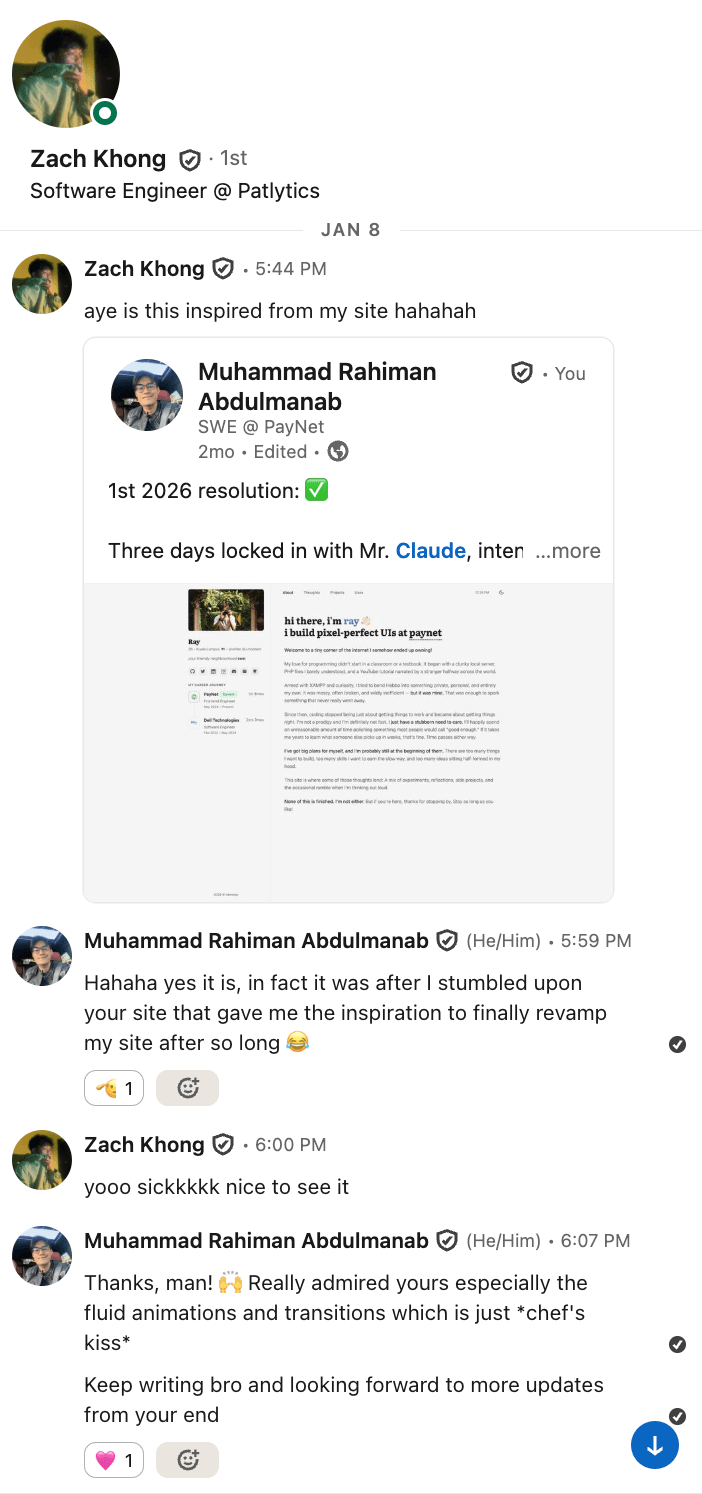Click the verified badge on the shared post author name
Image resolution: width=702 pixels, height=1494 pixels.
(x=522, y=372)
